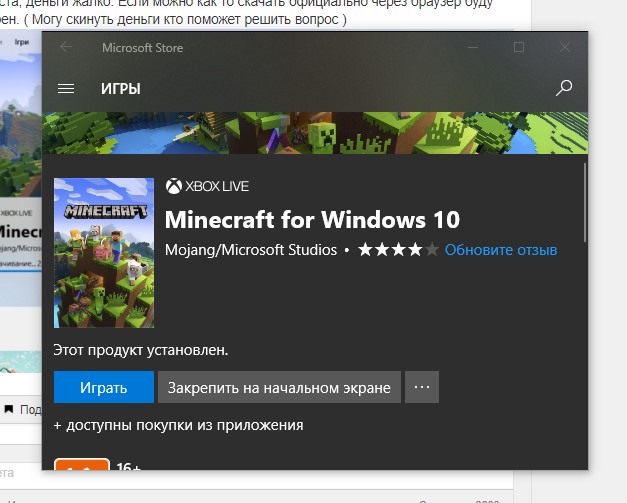Screen dimensions: 627x503
Task: Launch the game with Играть button
Action: coord(104,387)
